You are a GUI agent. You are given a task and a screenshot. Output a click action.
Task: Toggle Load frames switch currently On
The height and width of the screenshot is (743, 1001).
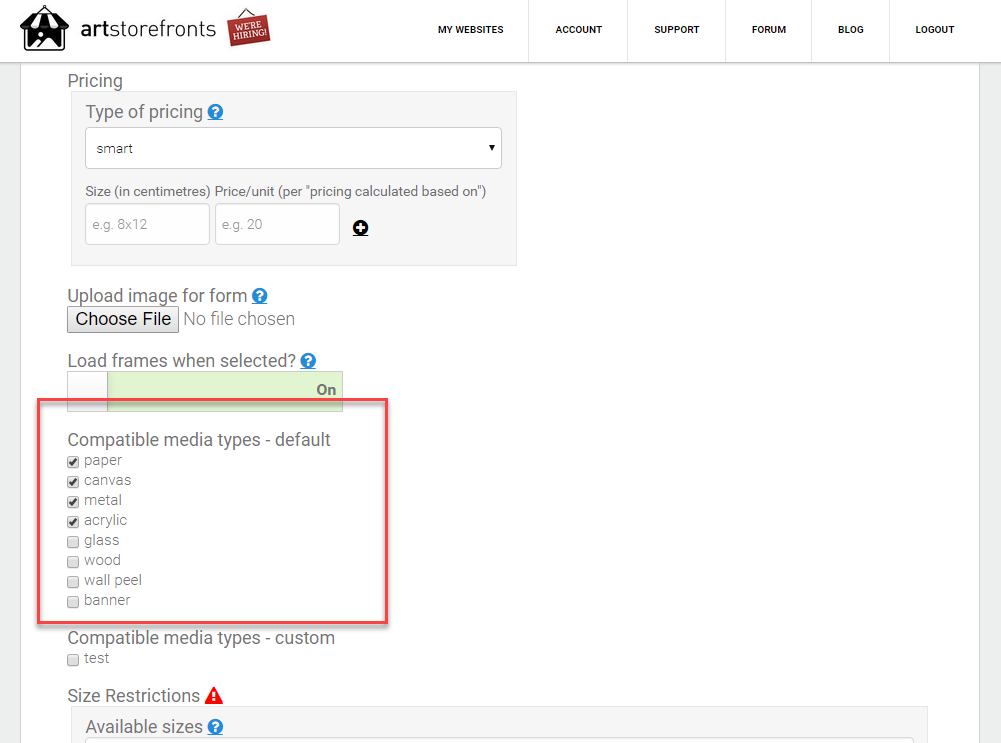[x=205, y=391]
